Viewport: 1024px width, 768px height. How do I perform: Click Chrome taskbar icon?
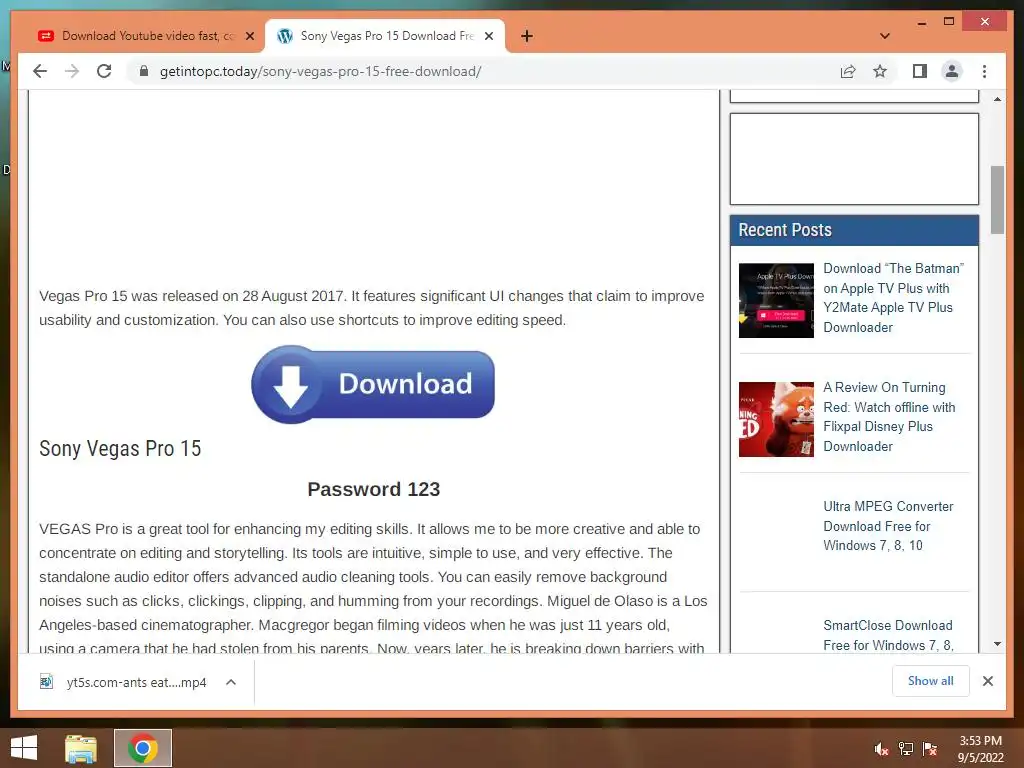point(142,748)
